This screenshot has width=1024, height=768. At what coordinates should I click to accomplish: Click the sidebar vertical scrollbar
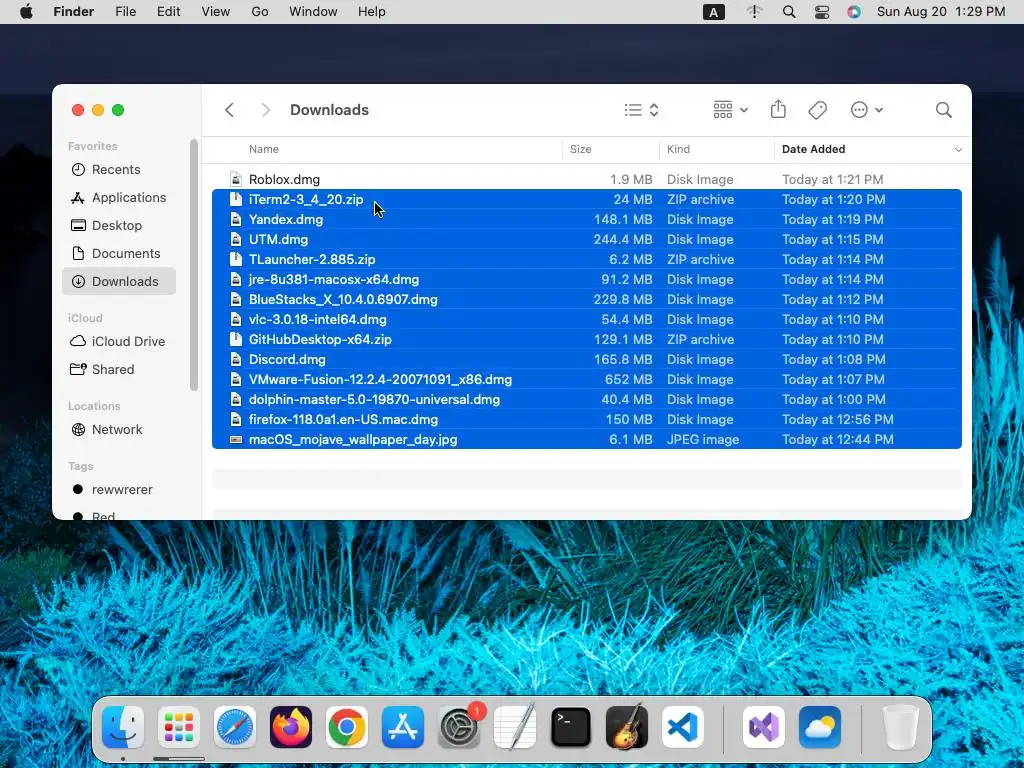(x=193, y=264)
